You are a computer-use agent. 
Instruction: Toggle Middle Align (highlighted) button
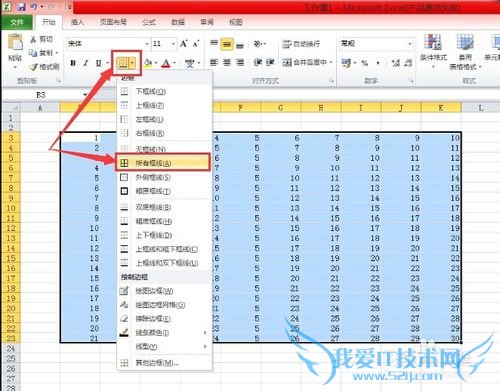pos(227,44)
